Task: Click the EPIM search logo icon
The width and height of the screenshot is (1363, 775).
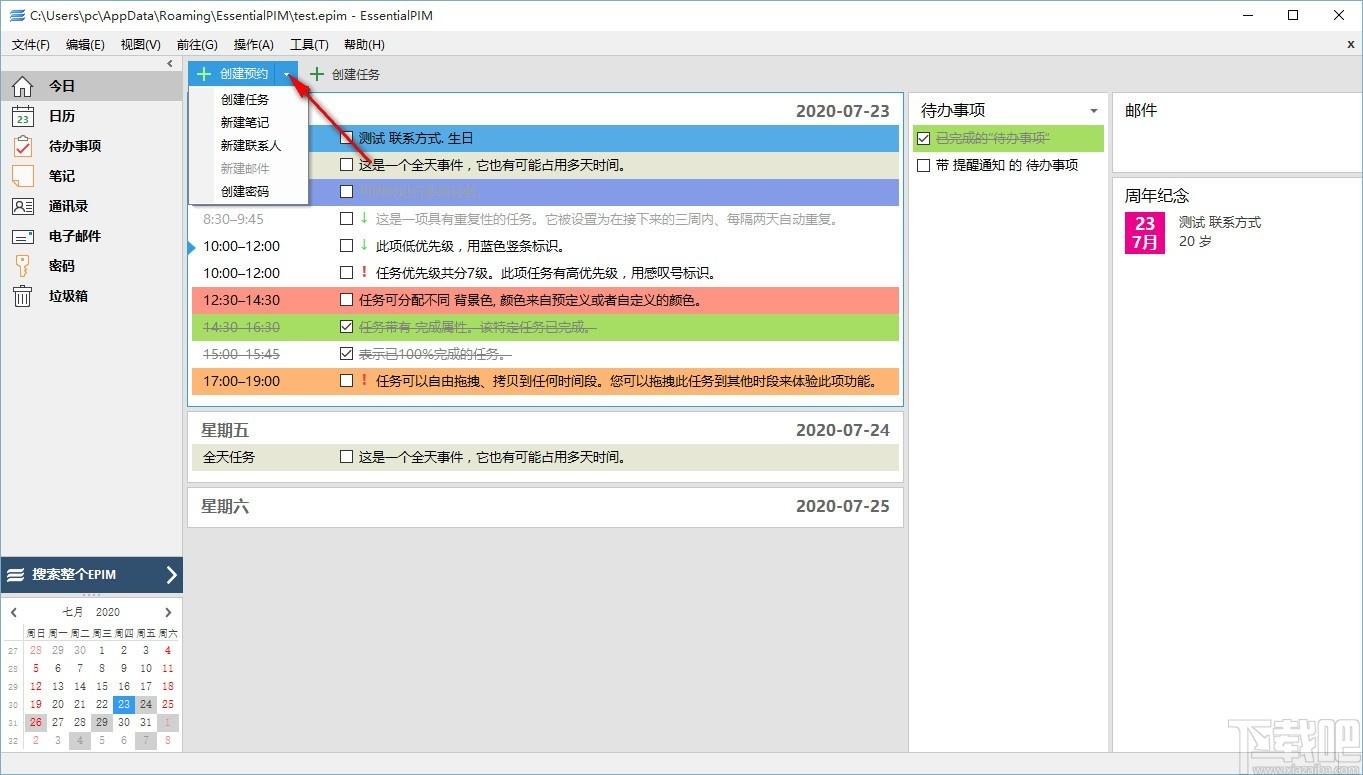Action: coord(15,575)
